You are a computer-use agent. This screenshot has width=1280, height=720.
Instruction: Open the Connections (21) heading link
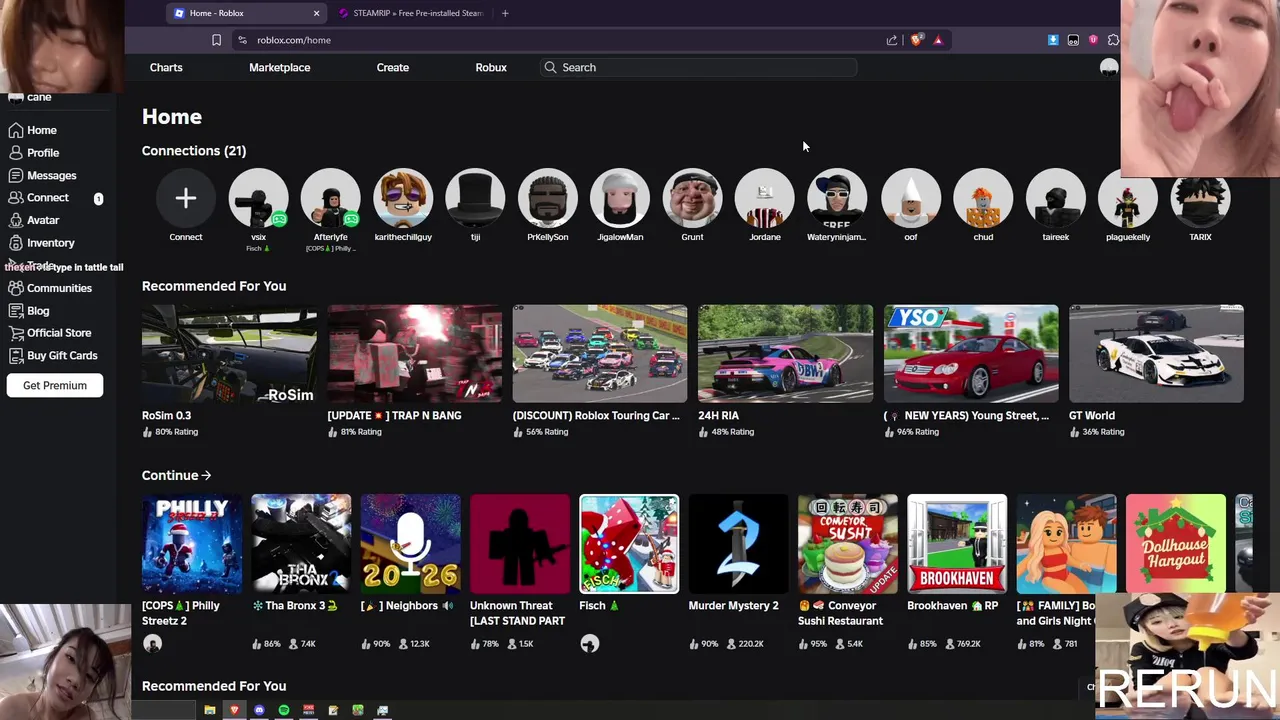tap(194, 151)
